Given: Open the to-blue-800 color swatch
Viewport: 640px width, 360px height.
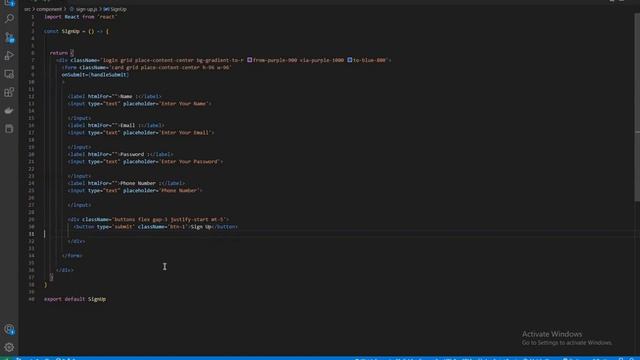Looking at the screenshot, I should [x=350, y=60].
